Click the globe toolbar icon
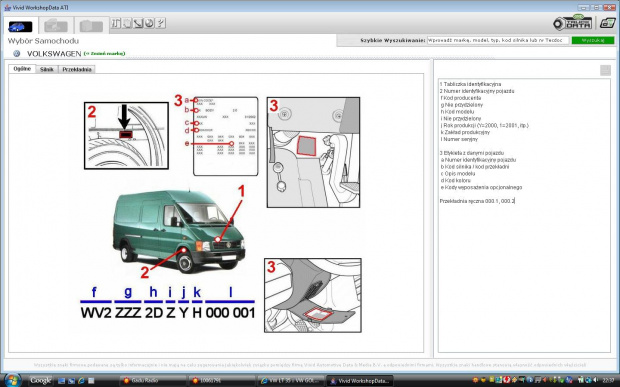 coord(149,23)
